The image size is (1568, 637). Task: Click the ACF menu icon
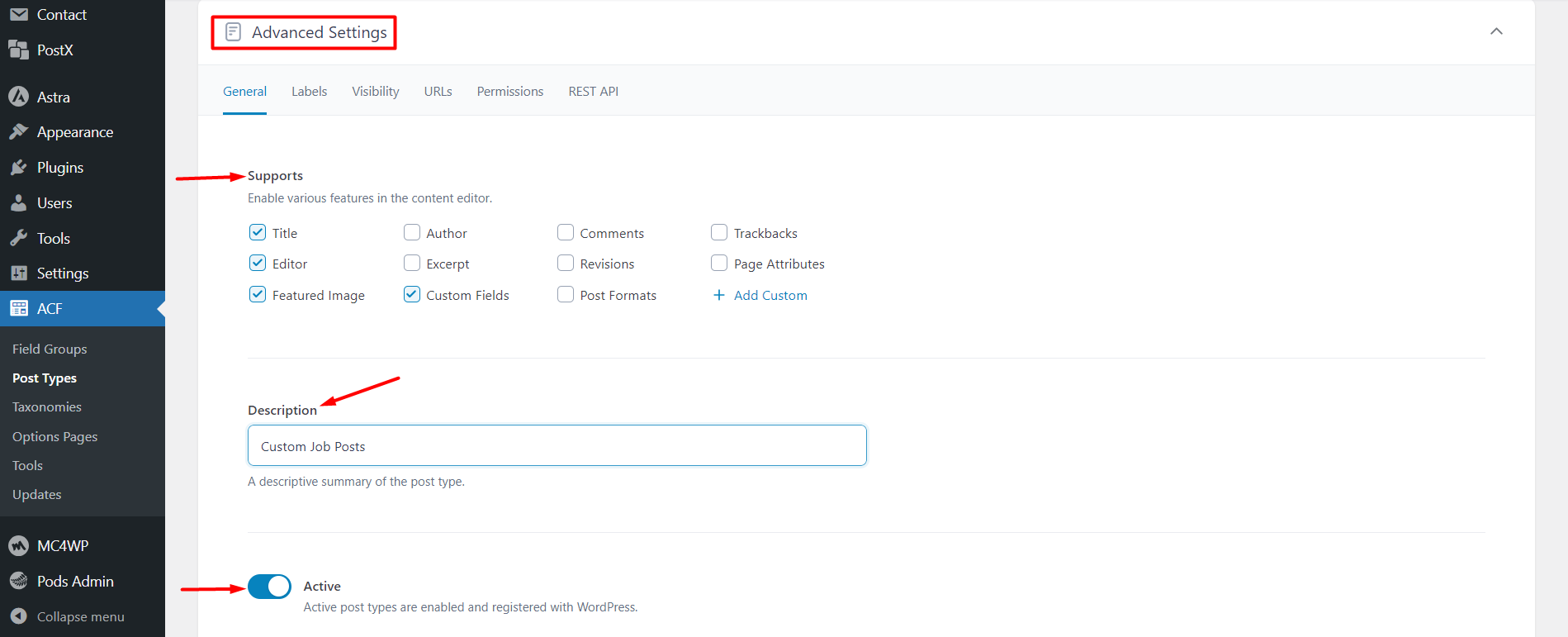(18, 308)
